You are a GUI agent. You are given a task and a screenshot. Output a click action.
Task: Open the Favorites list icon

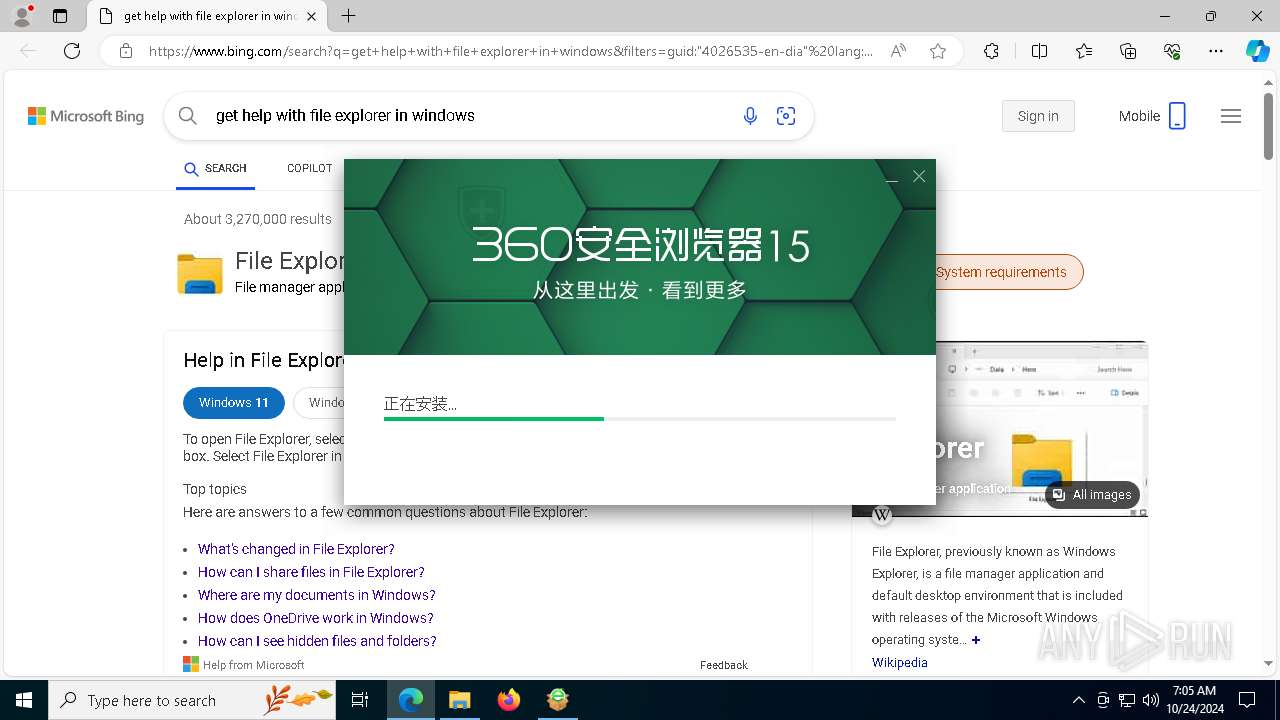click(1084, 51)
